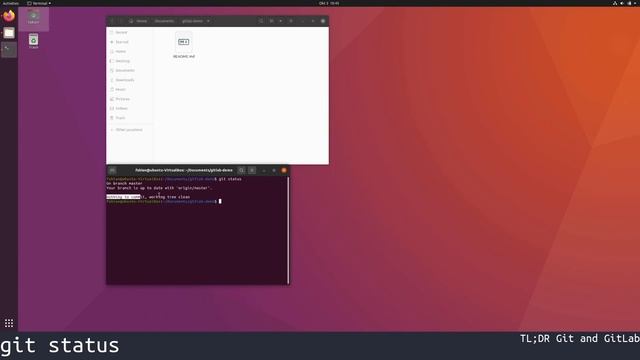The height and width of the screenshot is (360, 640).
Task: Open Home in the Files sidebar
Action: pyautogui.click(x=120, y=51)
